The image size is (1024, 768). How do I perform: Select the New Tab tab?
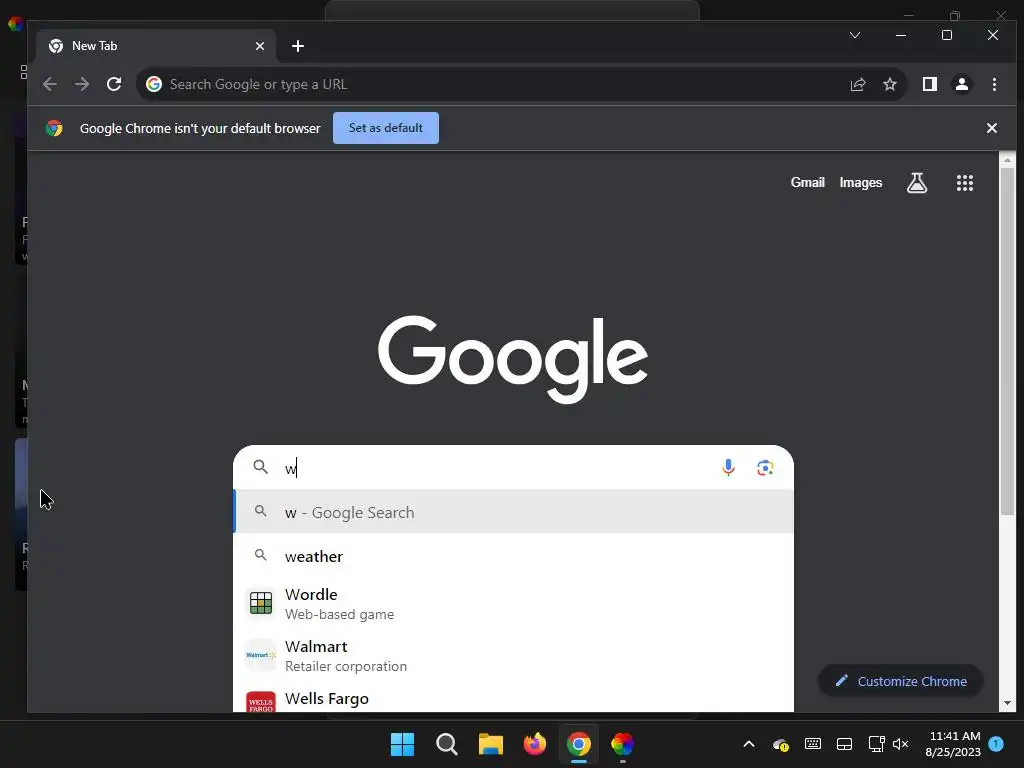point(157,46)
